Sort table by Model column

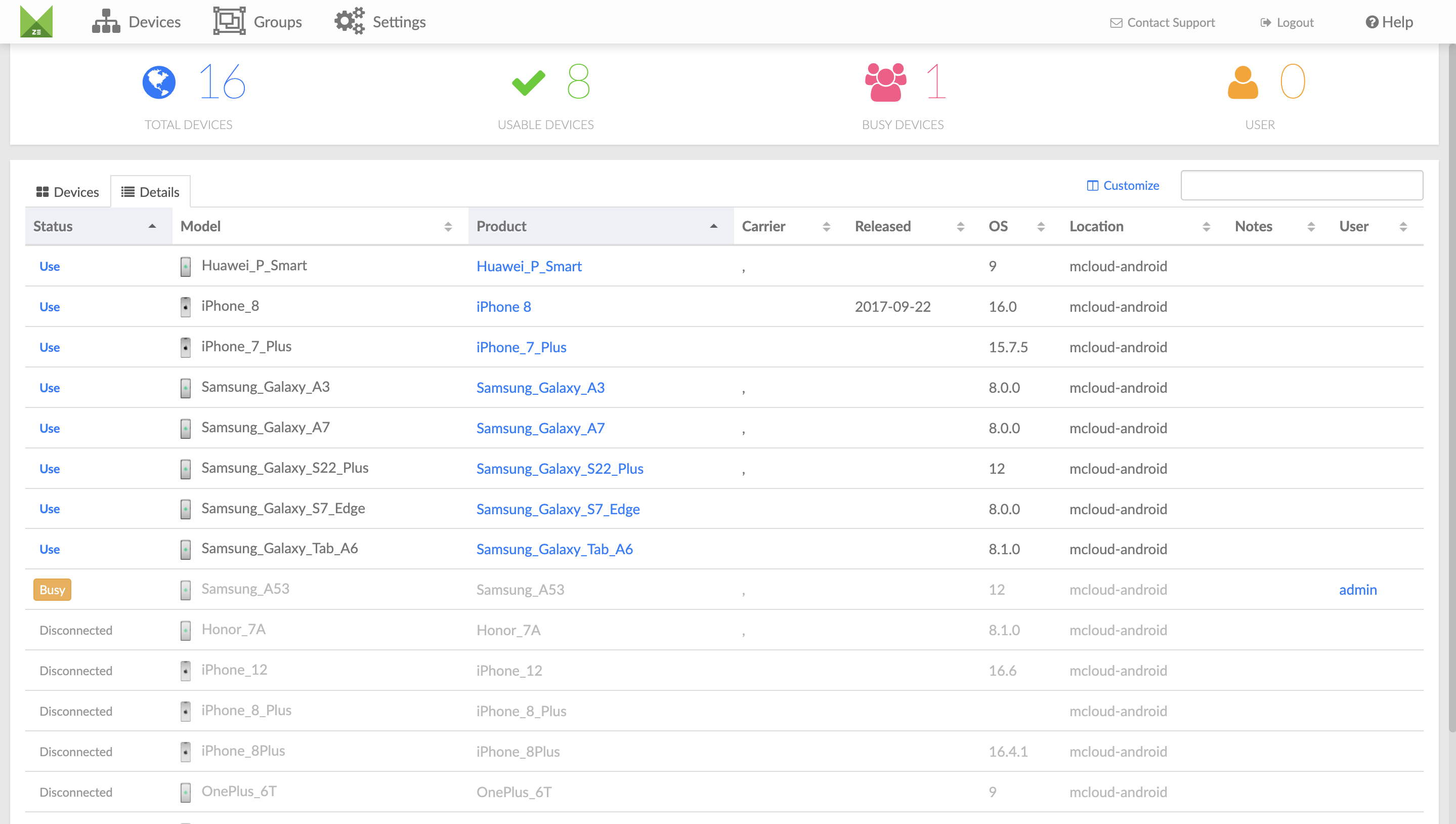coord(320,226)
